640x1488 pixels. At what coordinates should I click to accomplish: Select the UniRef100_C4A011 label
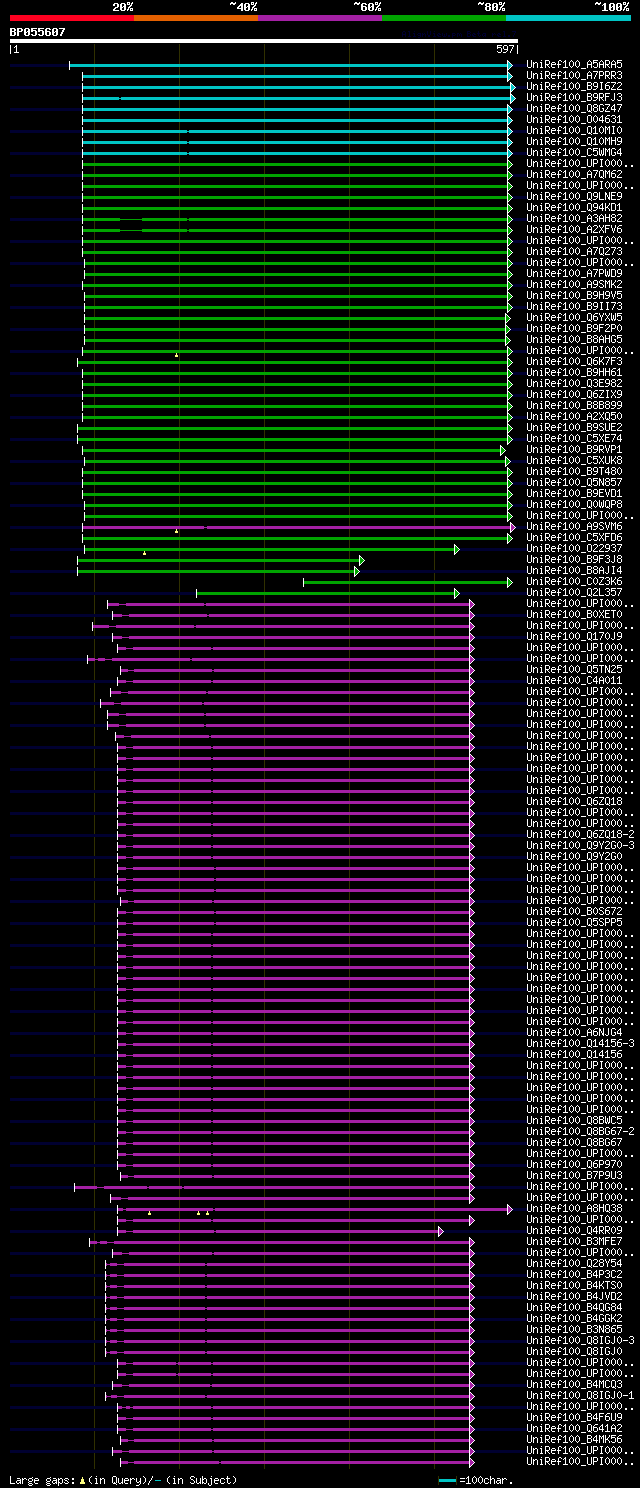pos(574,680)
